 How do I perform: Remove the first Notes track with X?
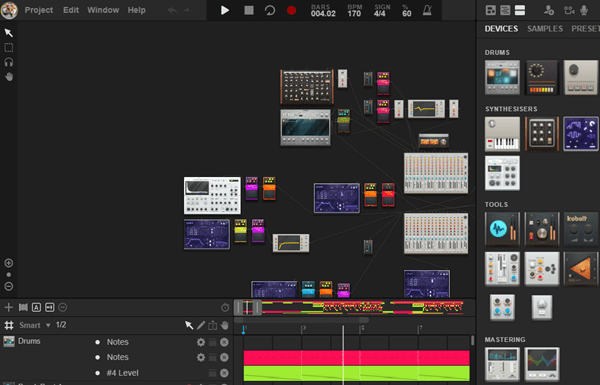224,342
